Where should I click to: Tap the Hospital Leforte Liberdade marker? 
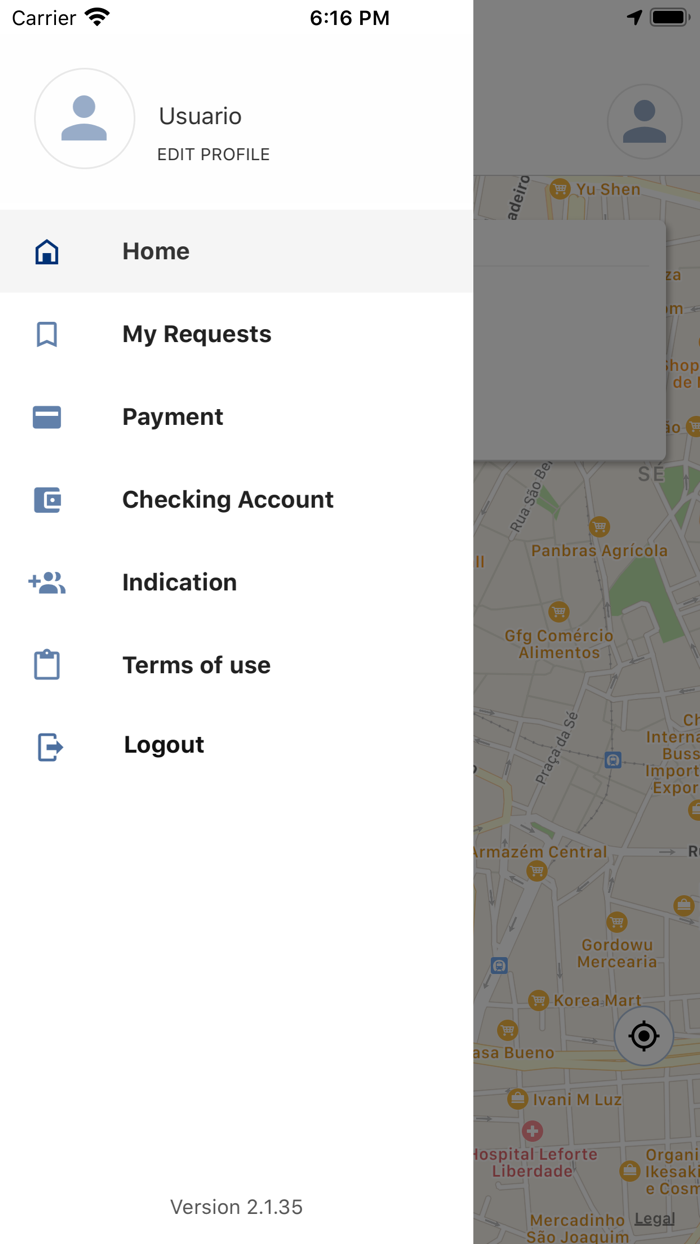tap(533, 1131)
